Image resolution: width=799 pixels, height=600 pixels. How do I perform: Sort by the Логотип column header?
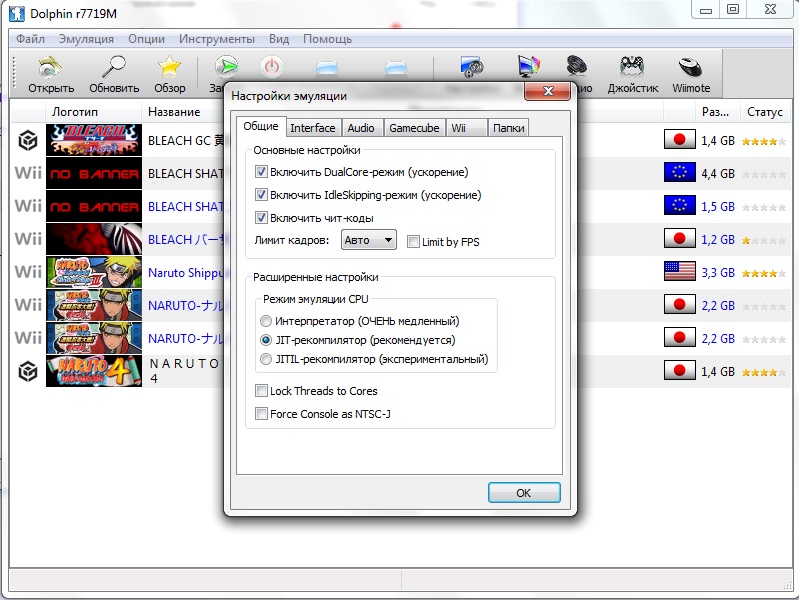point(74,112)
